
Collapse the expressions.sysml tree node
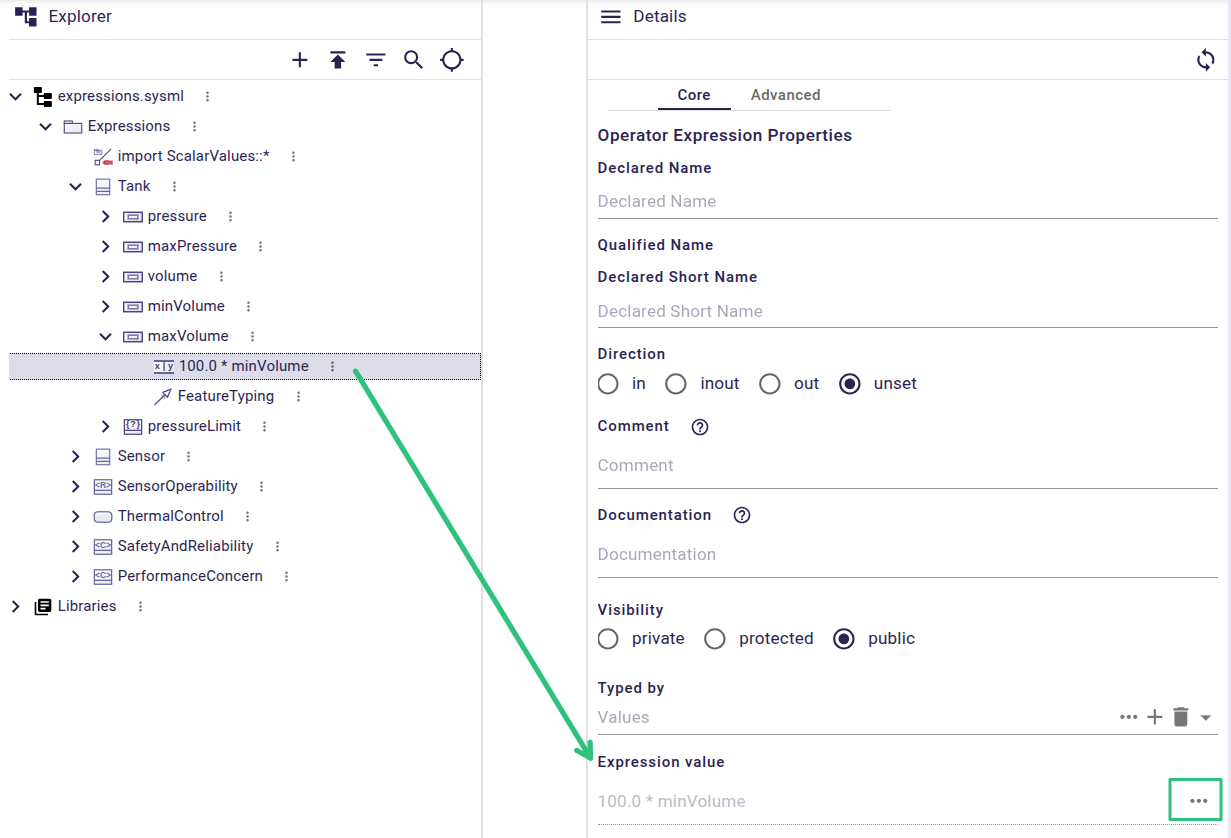[x=15, y=96]
